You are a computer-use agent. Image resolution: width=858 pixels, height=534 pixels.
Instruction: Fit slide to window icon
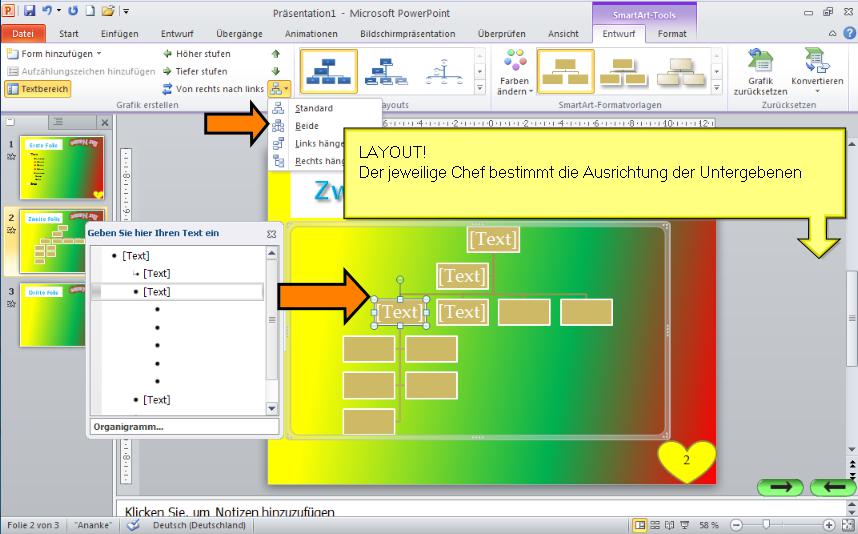847,525
